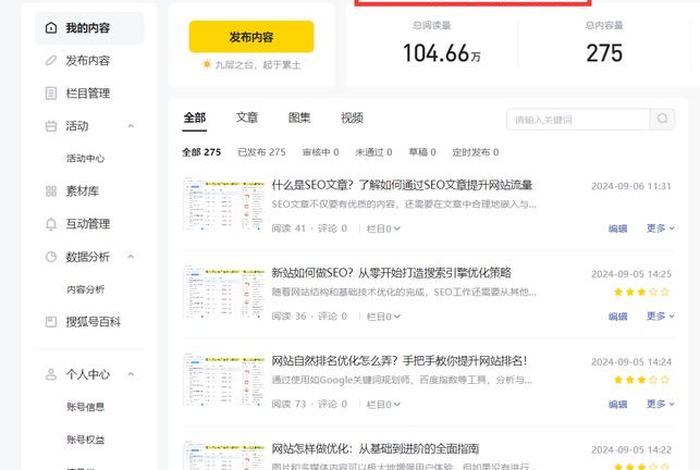Open article title 网站怎样做优化
This screenshot has width=700, height=470.
click(x=375, y=449)
